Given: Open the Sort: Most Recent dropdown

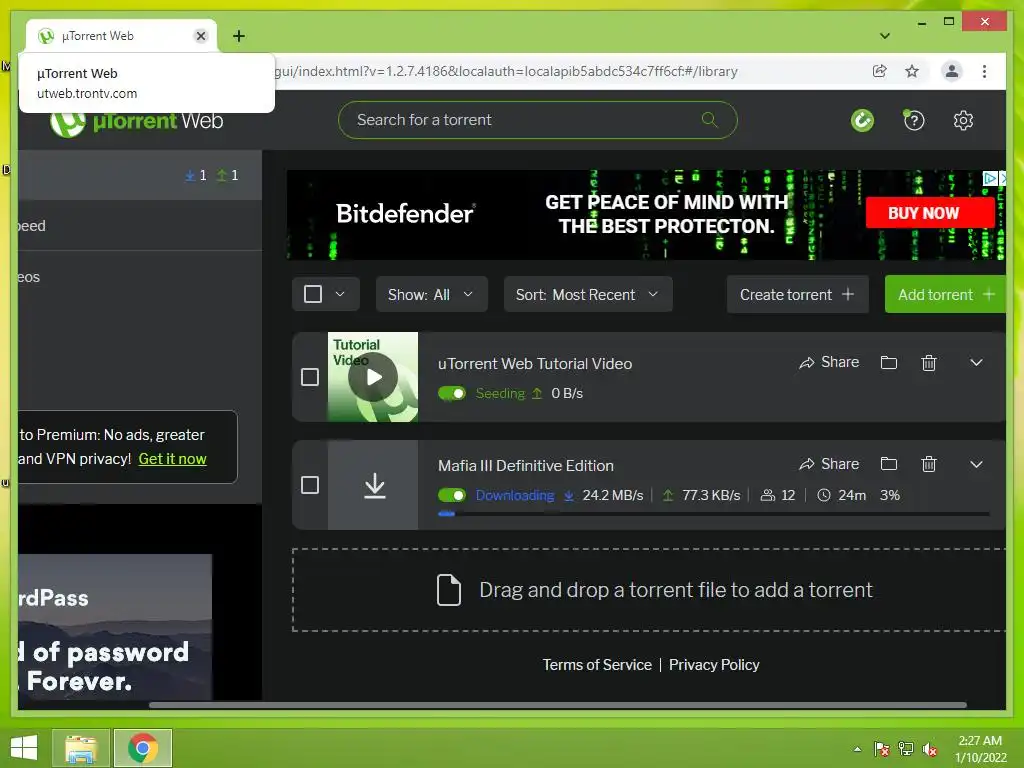Looking at the screenshot, I should click(588, 295).
